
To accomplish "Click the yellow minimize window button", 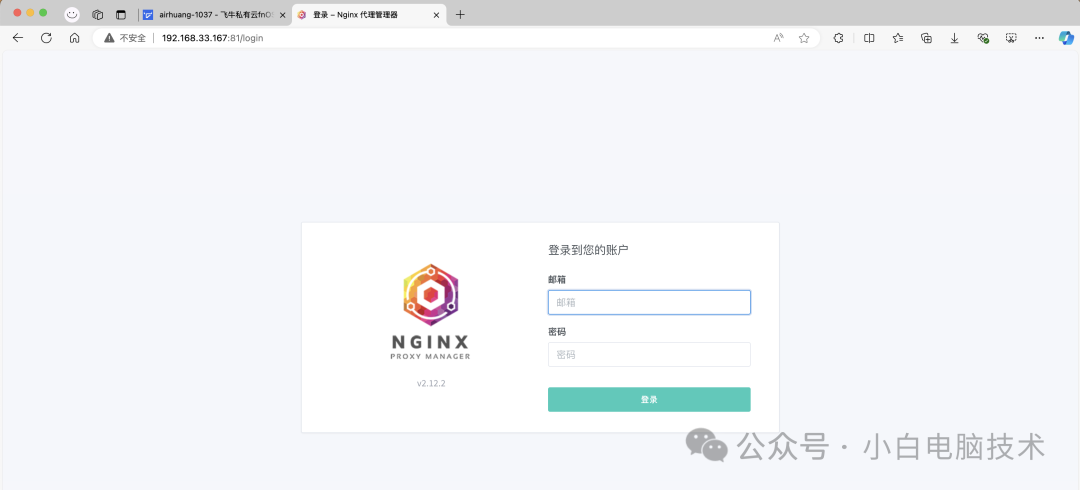I will (x=30, y=13).
